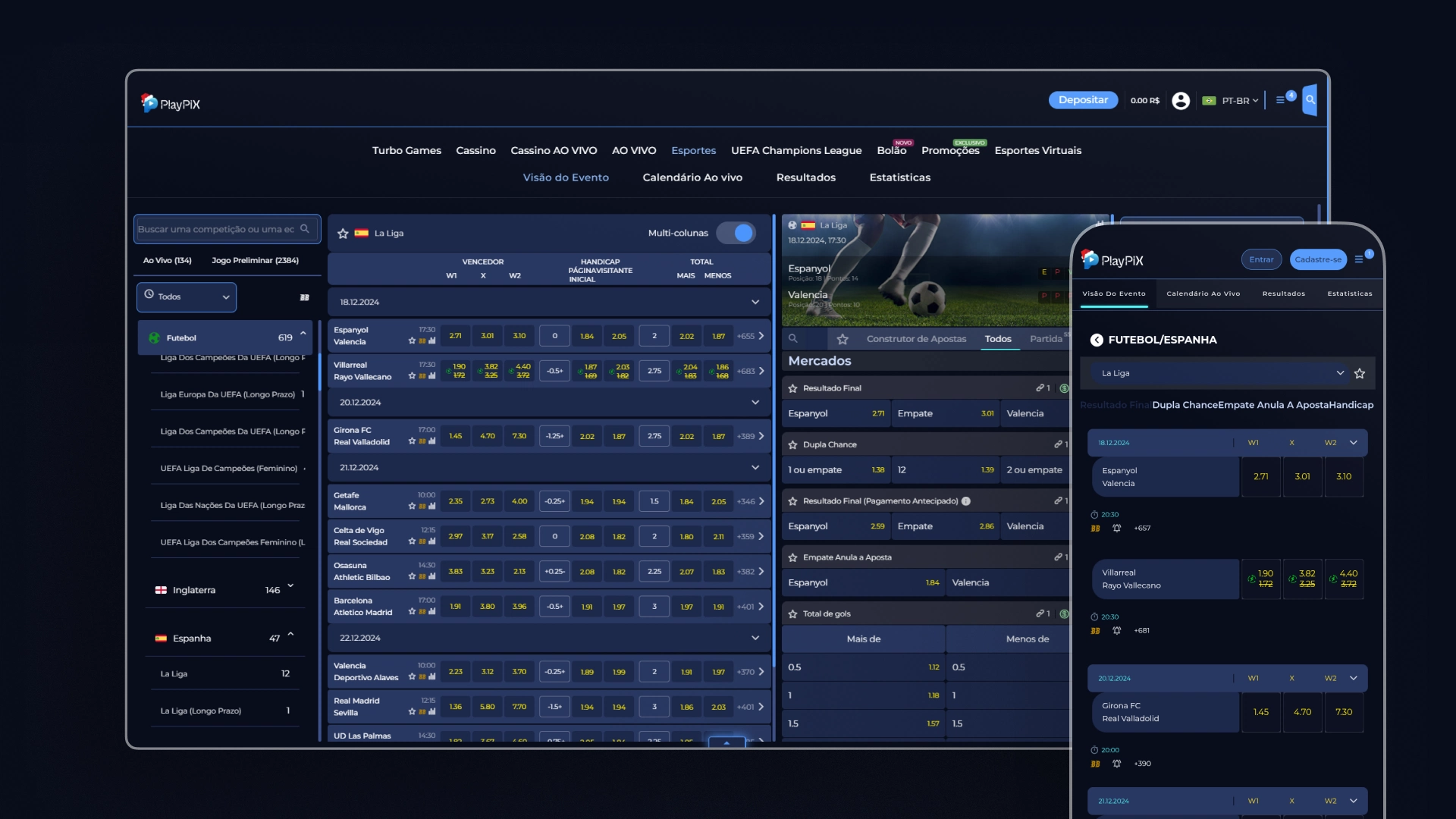Open Turbo Games menu item
Viewport: 1456px width, 819px height.
click(406, 151)
